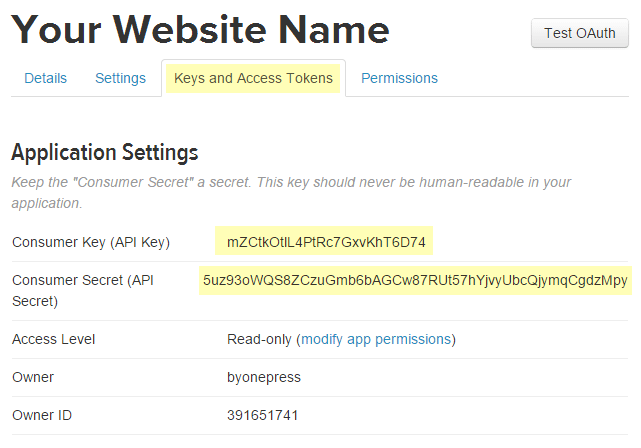Click the Consumer Key (API Key) label
641x448 pixels.
[91, 242]
